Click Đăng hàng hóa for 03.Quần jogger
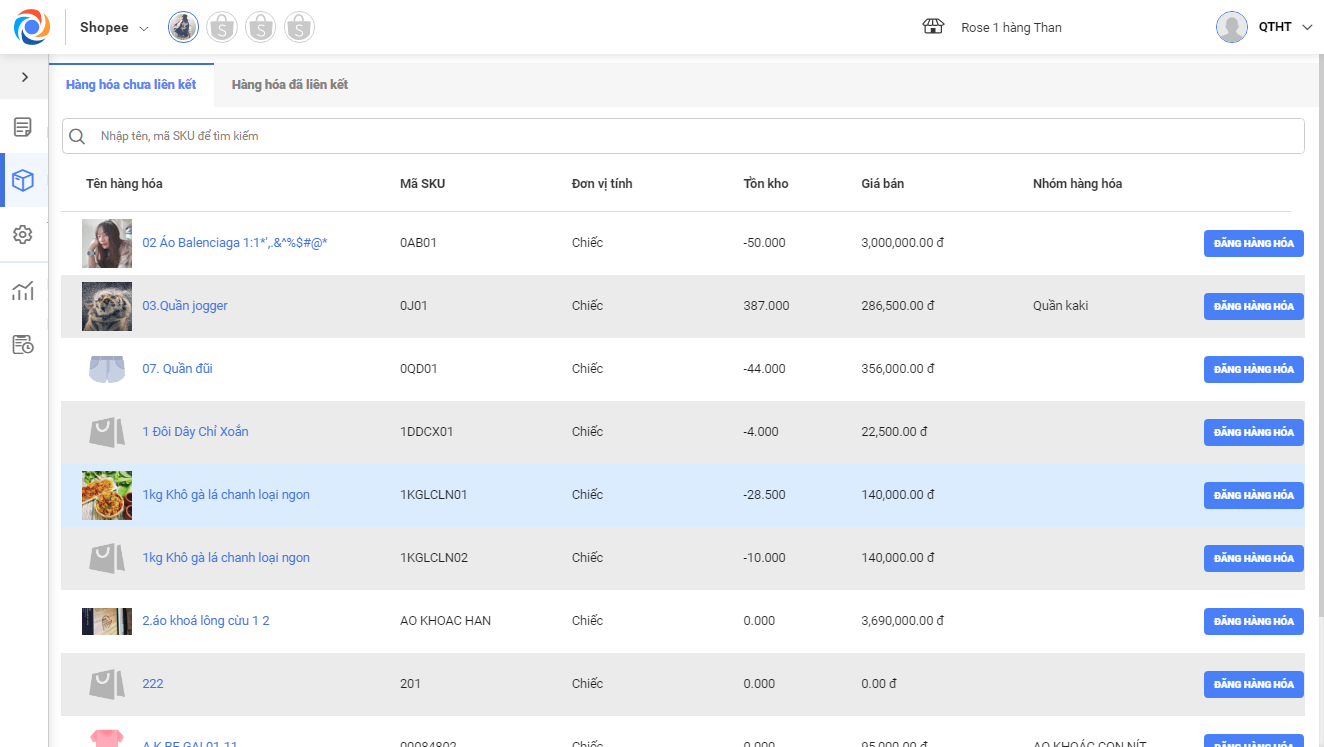Screen dimensions: 1324x747 (x=1253, y=306)
